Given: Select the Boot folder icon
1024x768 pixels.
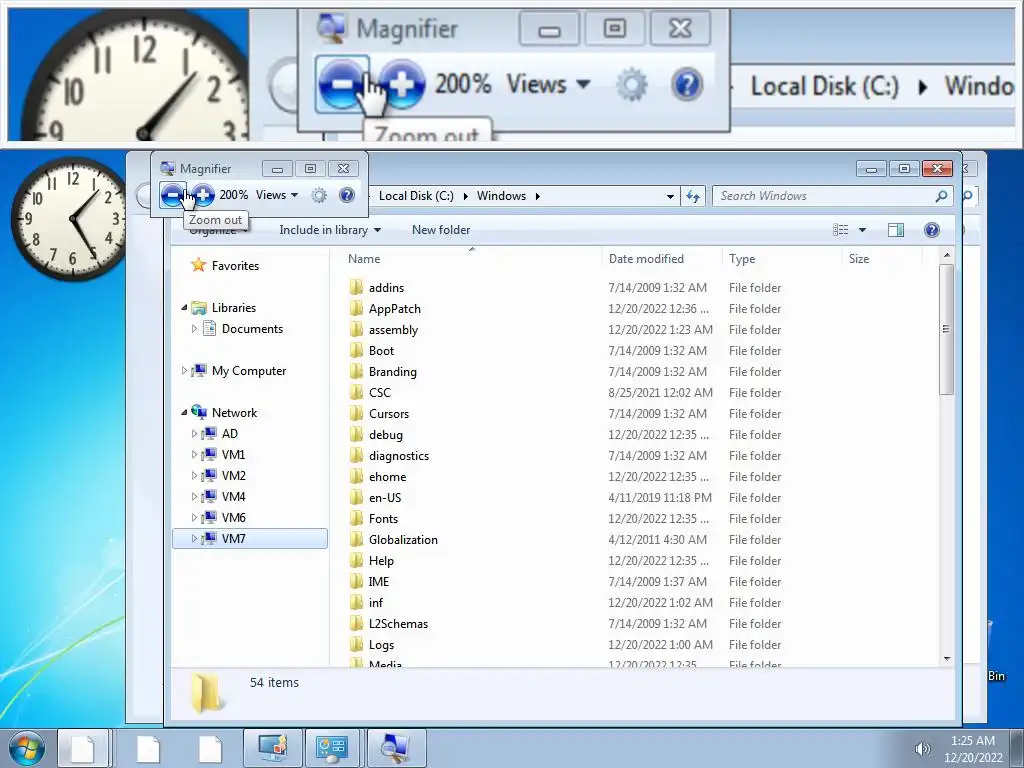Looking at the screenshot, I should (356, 351).
